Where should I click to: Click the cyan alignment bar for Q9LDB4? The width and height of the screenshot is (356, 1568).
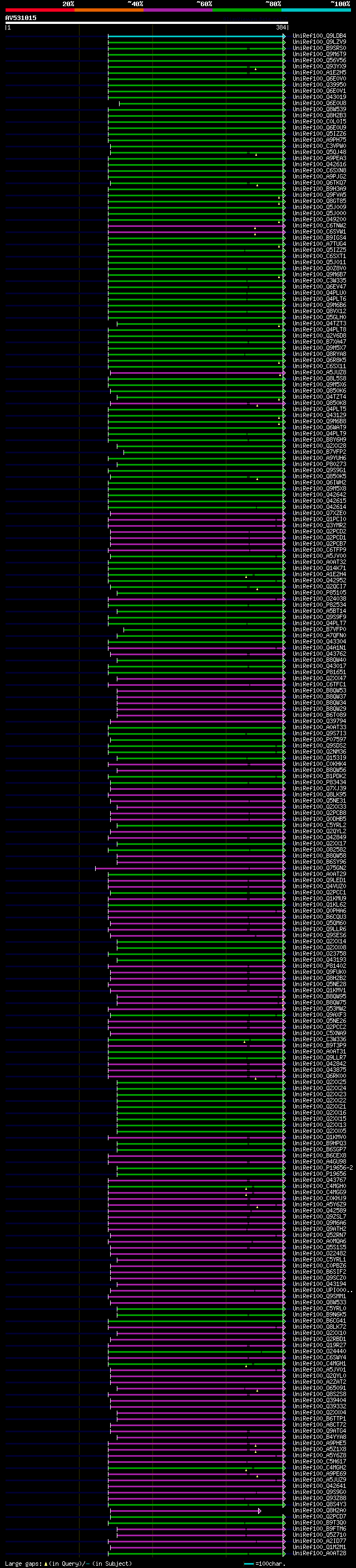[x=196, y=37]
